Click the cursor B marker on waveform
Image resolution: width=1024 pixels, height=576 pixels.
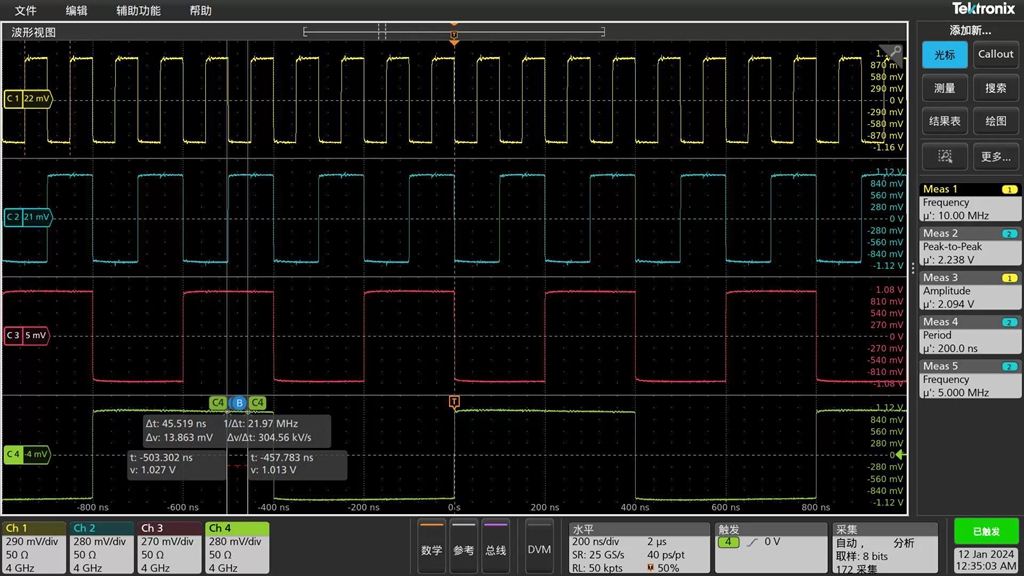238,402
